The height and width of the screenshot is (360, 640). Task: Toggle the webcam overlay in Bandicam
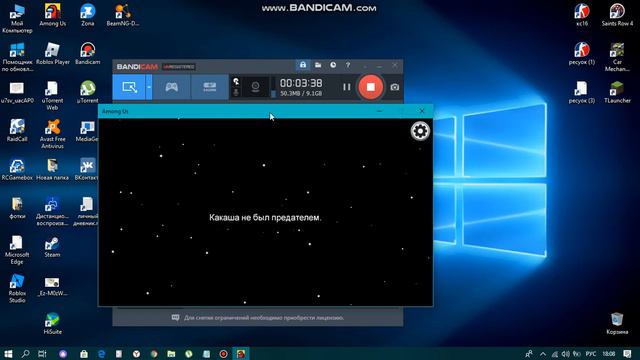point(256,87)
